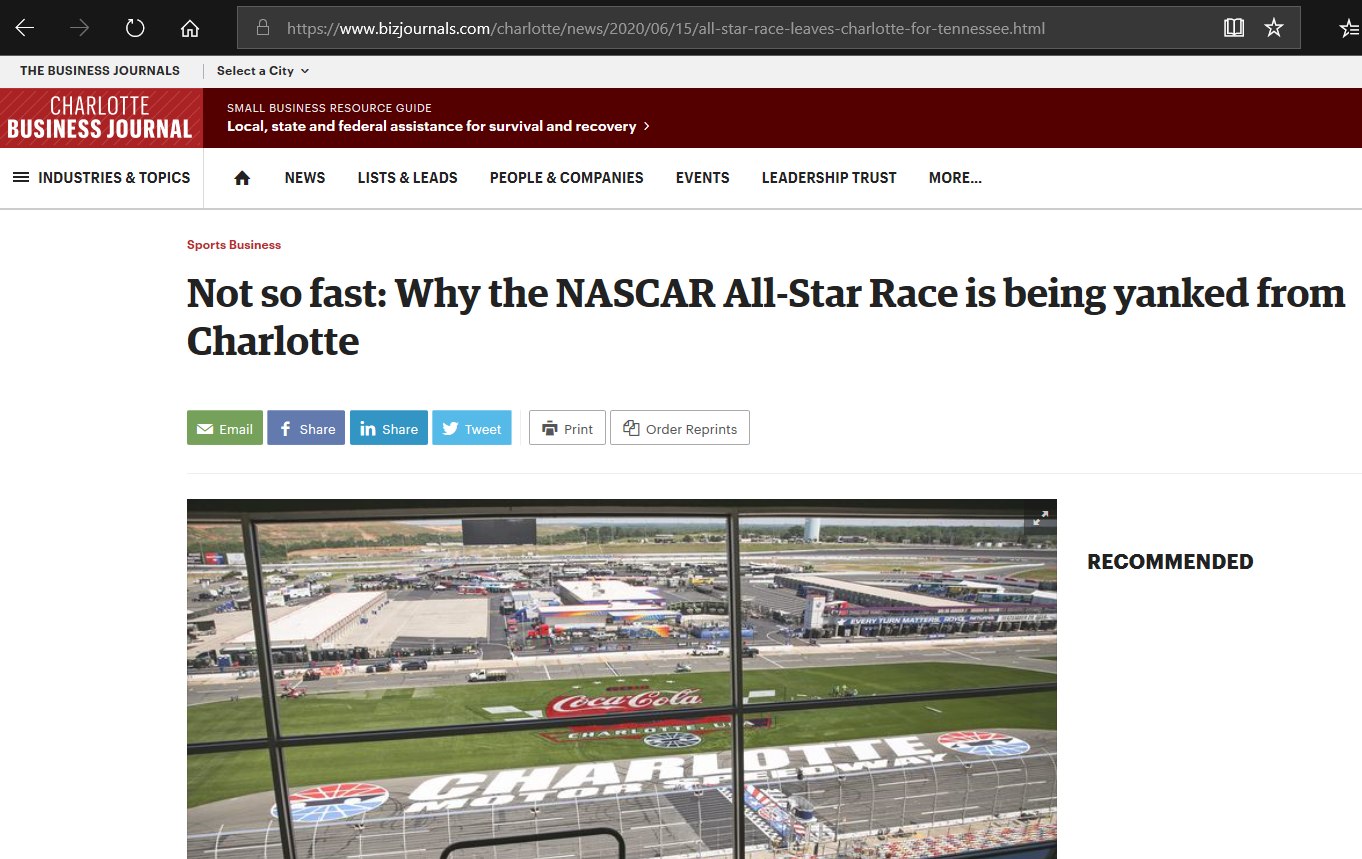
Task: Share article on Facebook
Action: click(x=306, y=428)
